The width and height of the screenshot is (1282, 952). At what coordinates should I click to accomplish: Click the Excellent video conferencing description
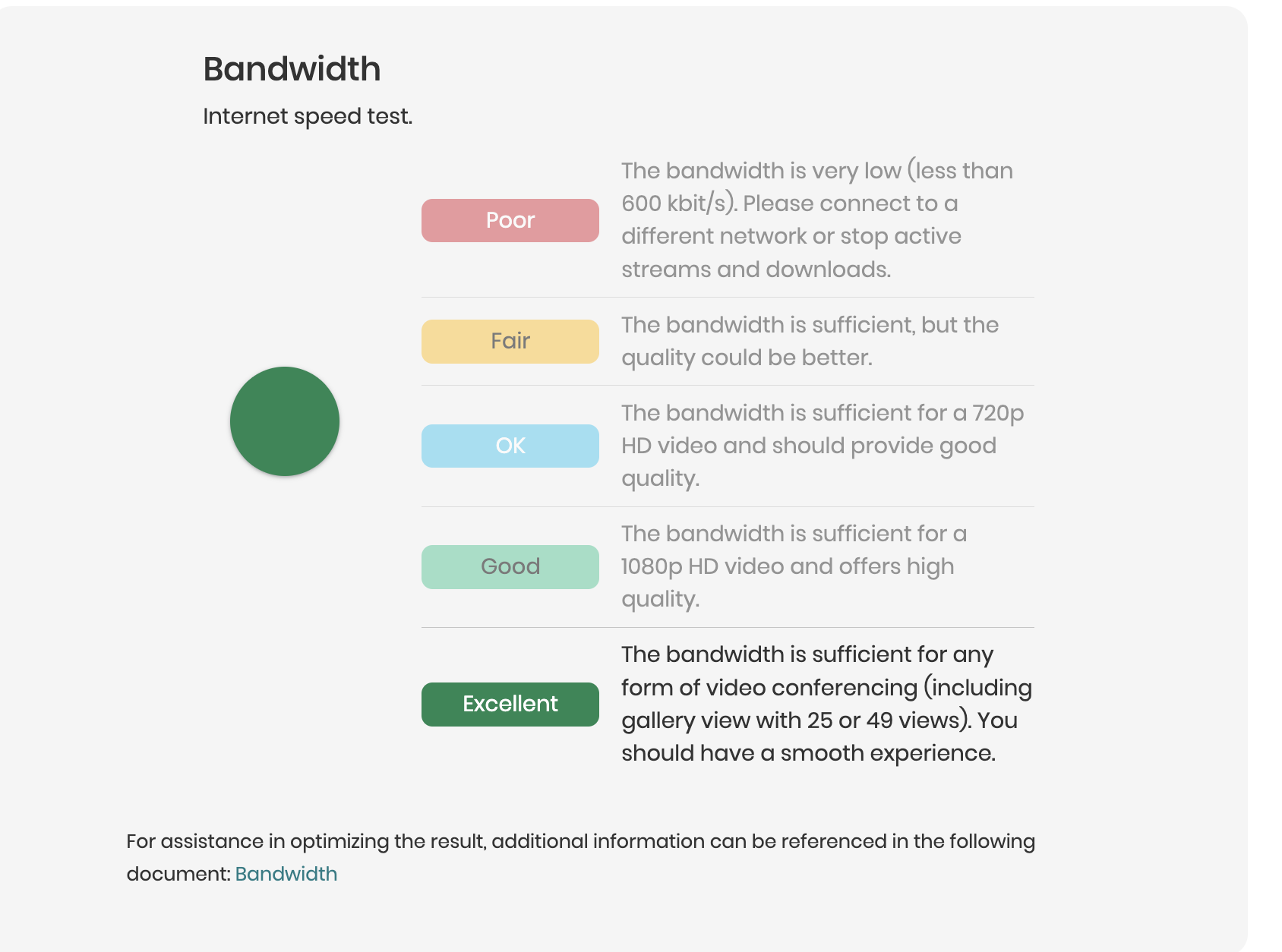click(826, 704)
